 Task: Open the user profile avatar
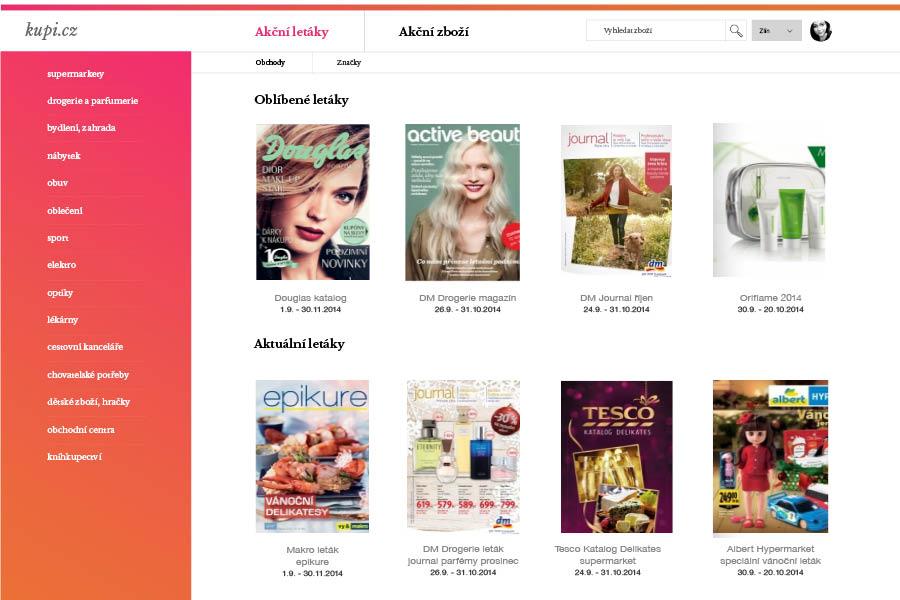click(x=820, y=30)
